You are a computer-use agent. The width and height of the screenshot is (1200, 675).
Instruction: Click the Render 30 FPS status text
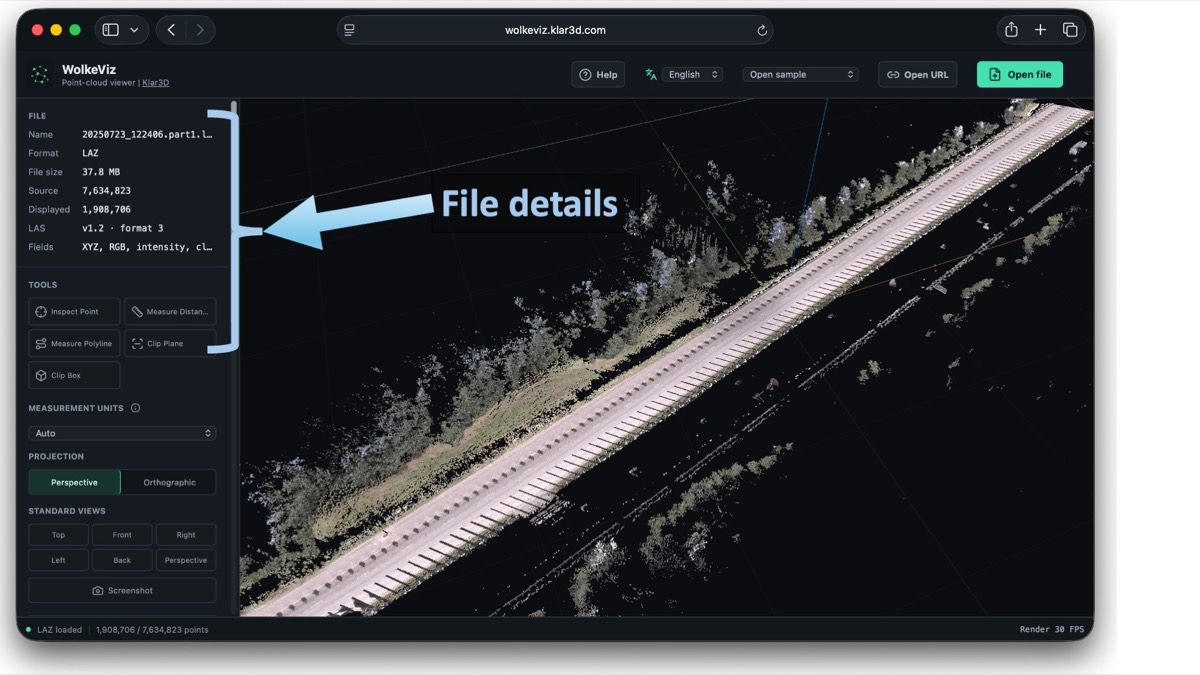click(x=1051, y=630)
